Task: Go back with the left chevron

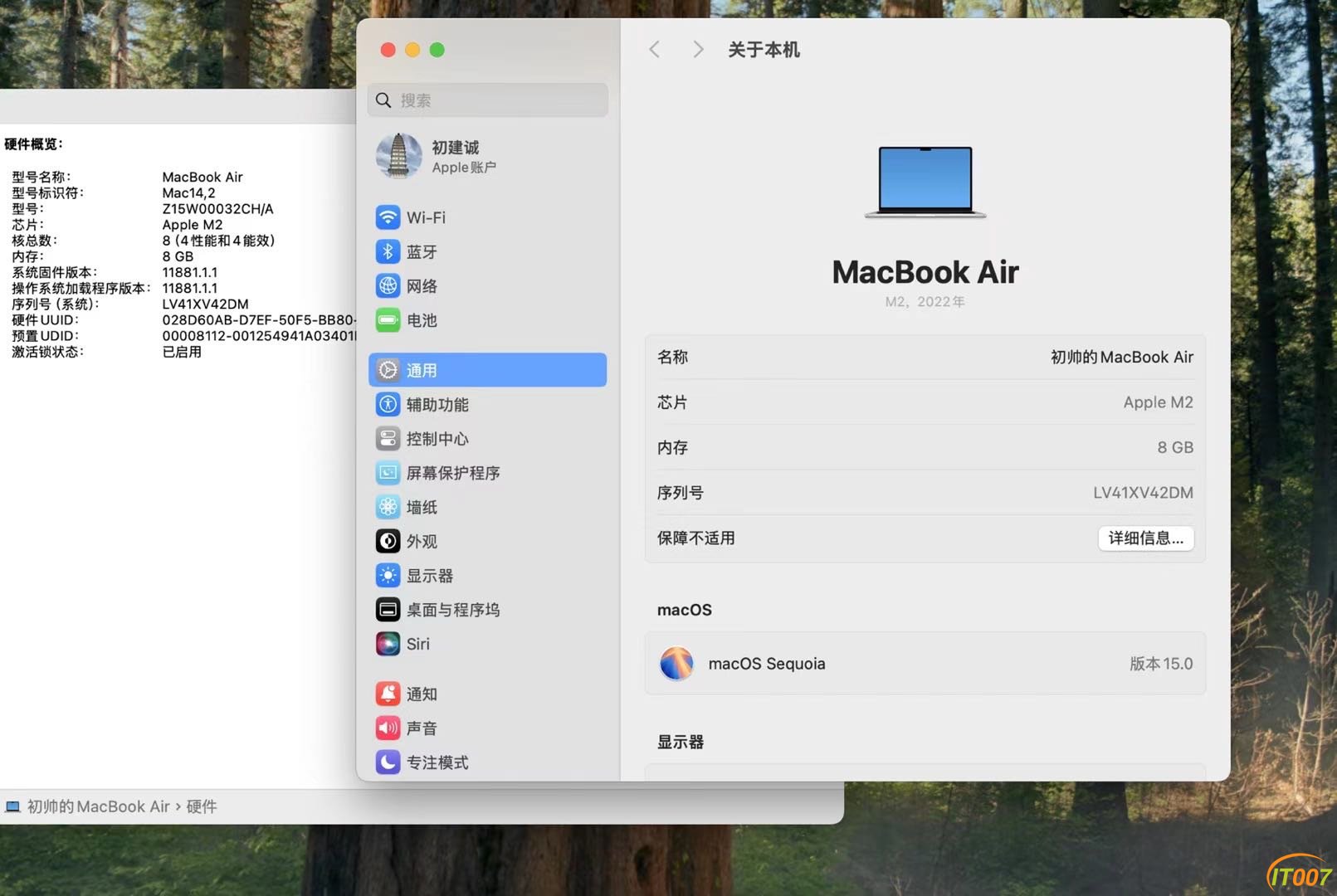Action: [x=655, y=50]
